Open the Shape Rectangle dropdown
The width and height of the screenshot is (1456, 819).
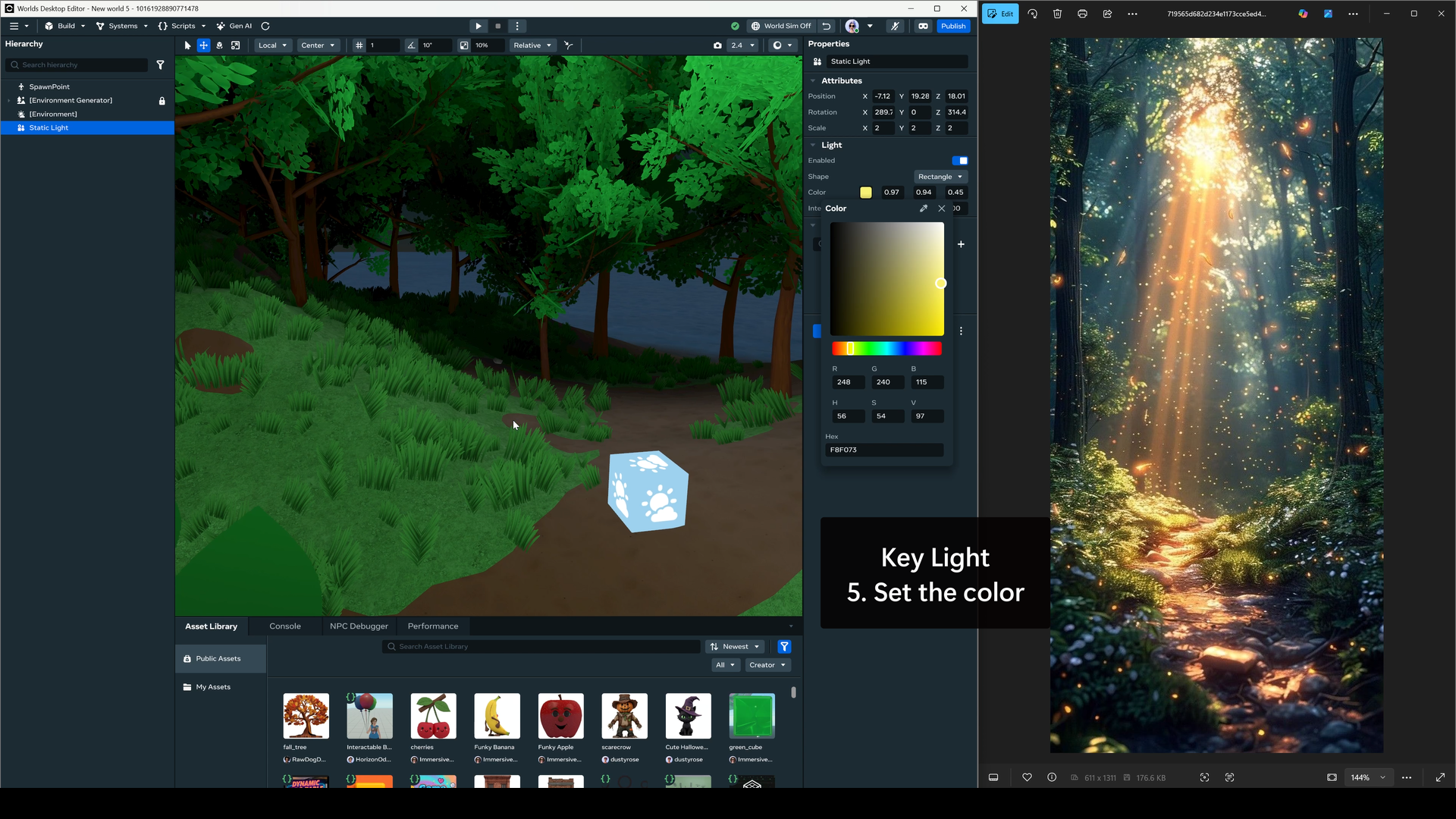[x=940, y=177]
